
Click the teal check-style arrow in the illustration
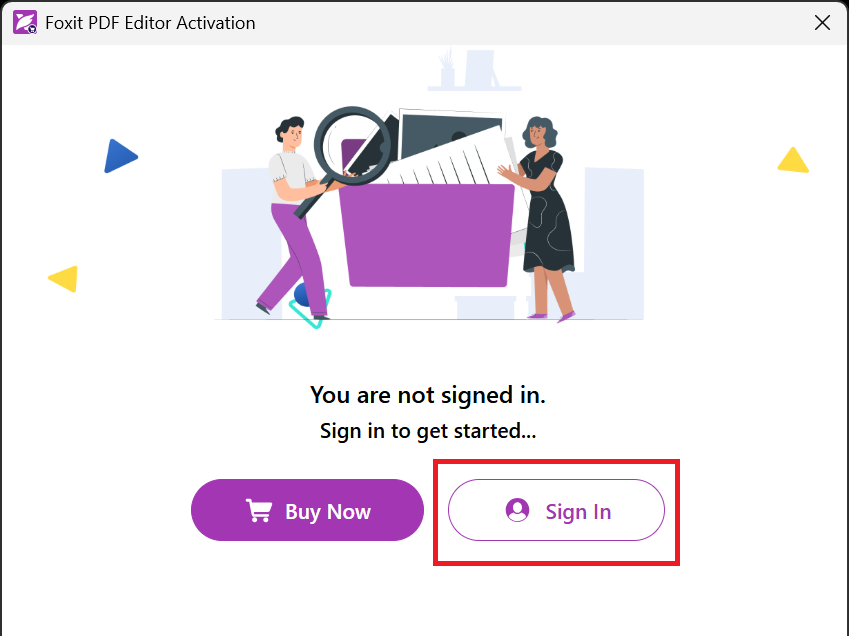(313, 310)
